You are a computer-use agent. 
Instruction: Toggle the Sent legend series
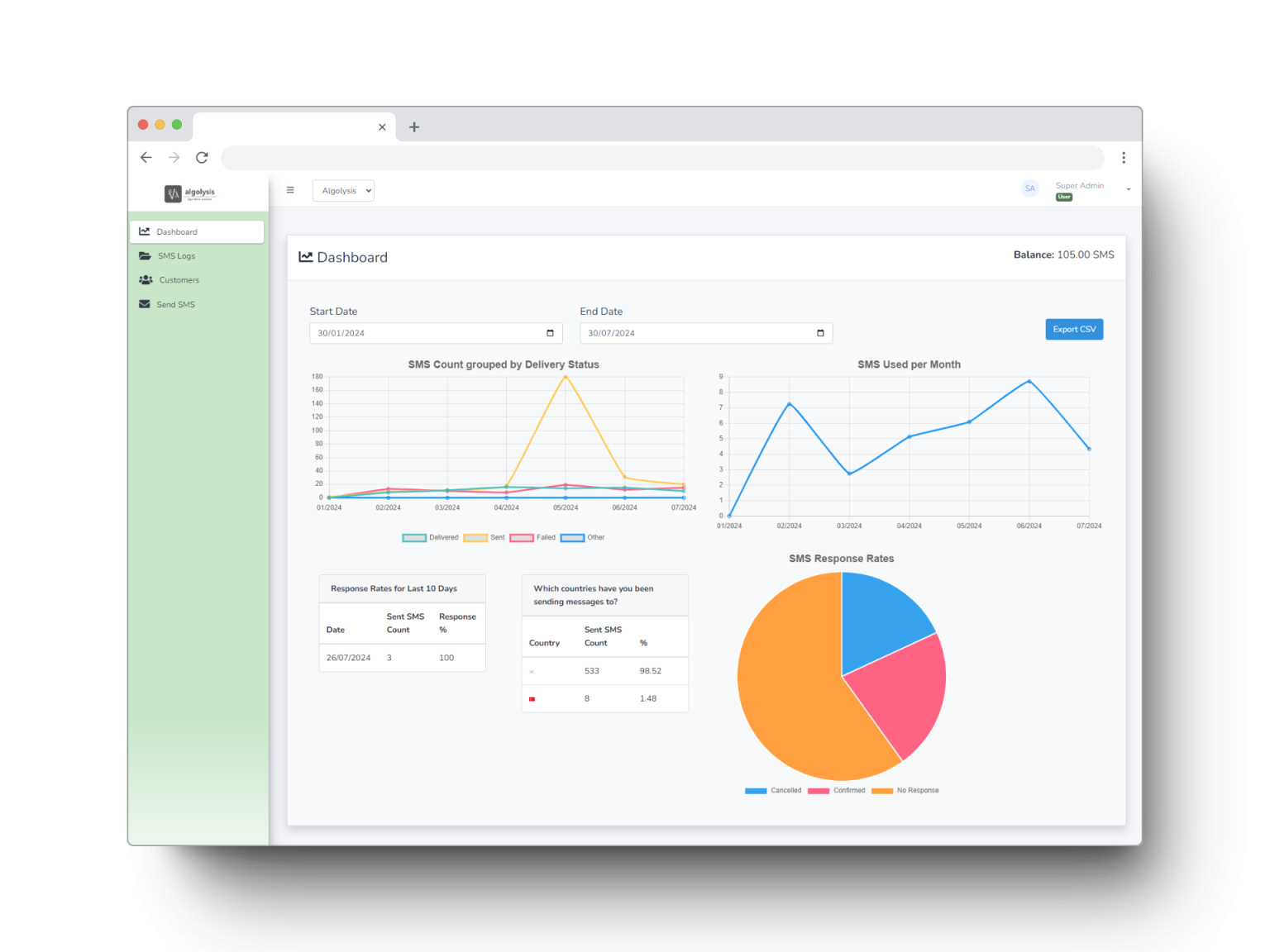(485, 538)
